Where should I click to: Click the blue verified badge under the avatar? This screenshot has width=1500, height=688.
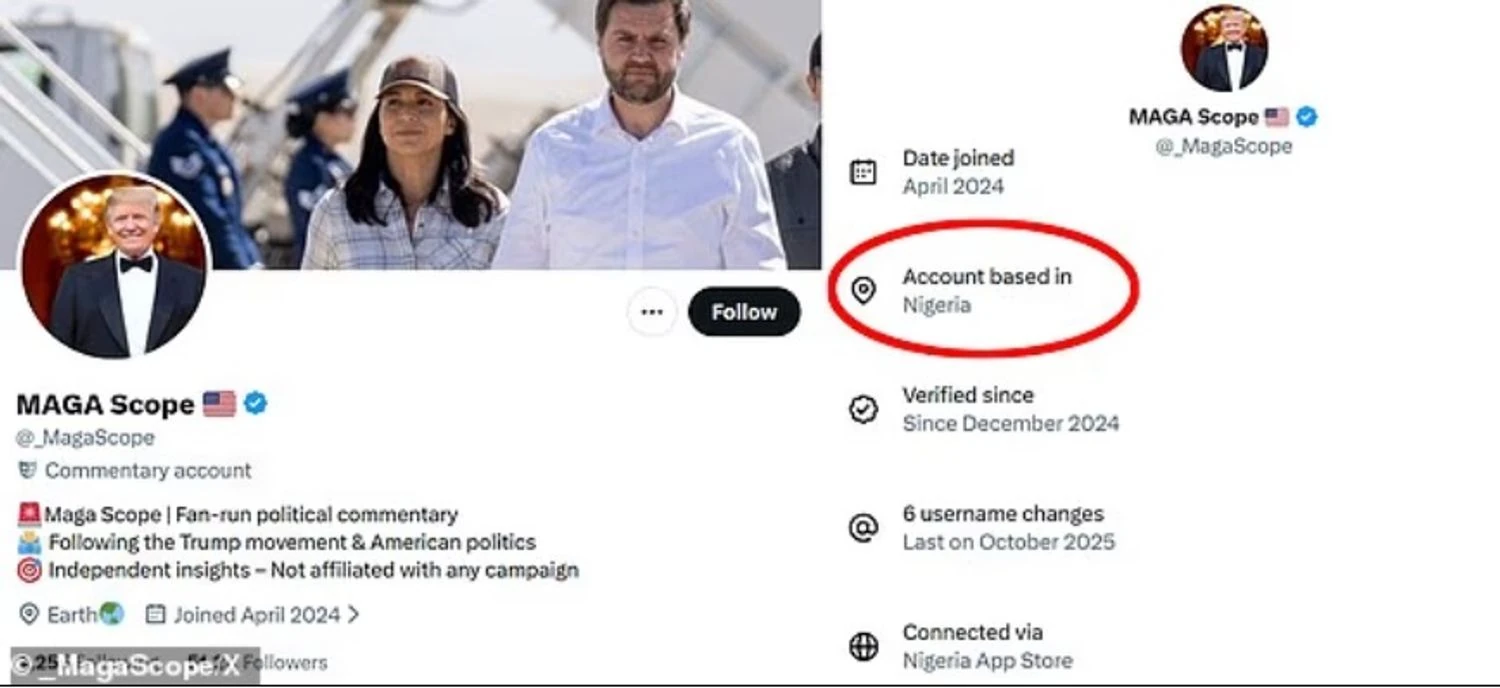(x=256, y=404)
